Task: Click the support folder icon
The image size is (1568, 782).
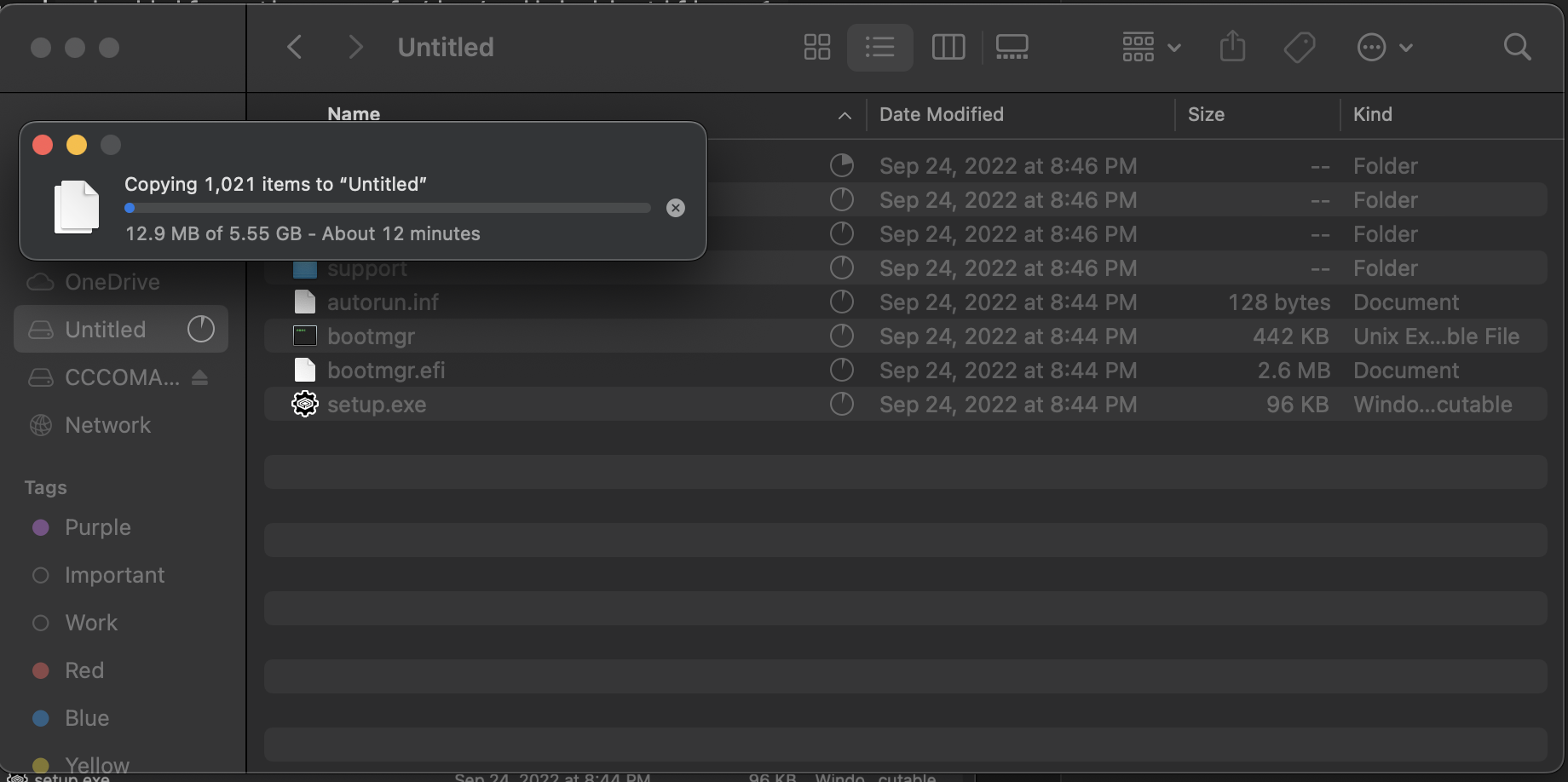Action: (304, 269)
